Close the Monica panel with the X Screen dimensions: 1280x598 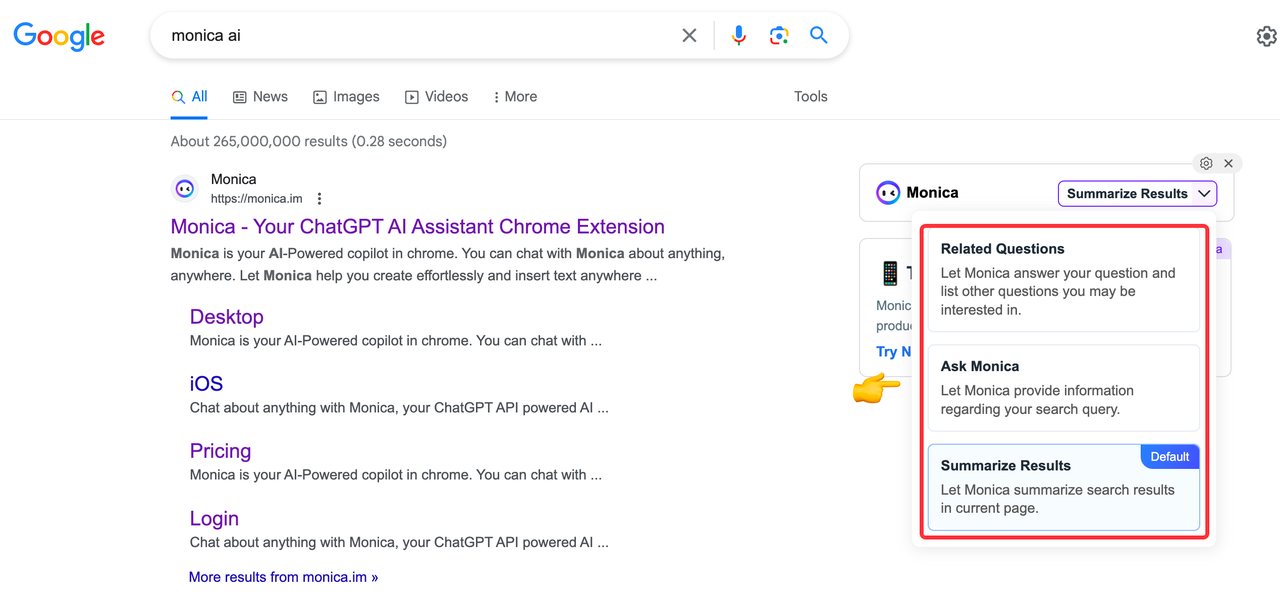pyautogui.click(x=1229, y=163)
